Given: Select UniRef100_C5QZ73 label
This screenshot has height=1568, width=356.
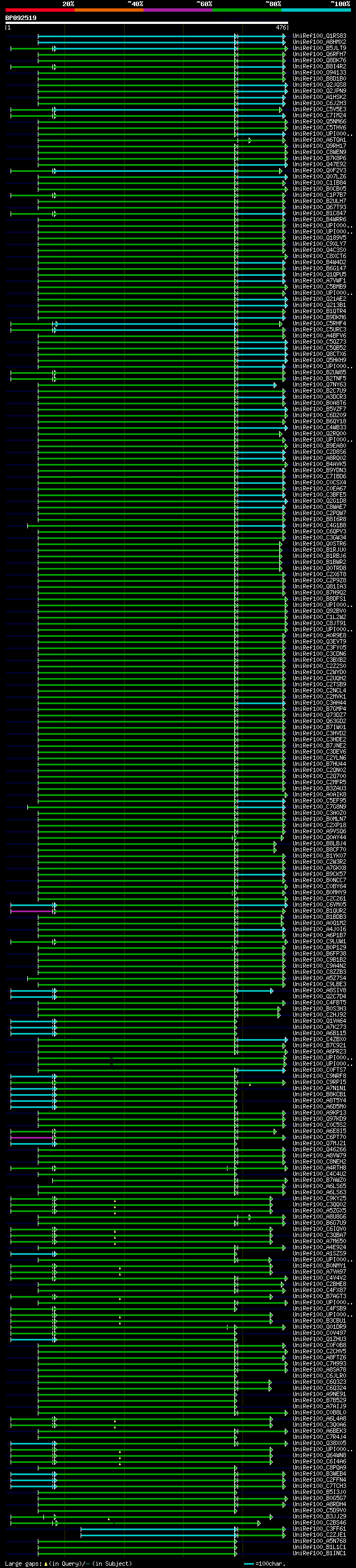Looking at the screenshot, I should [319, 342].
